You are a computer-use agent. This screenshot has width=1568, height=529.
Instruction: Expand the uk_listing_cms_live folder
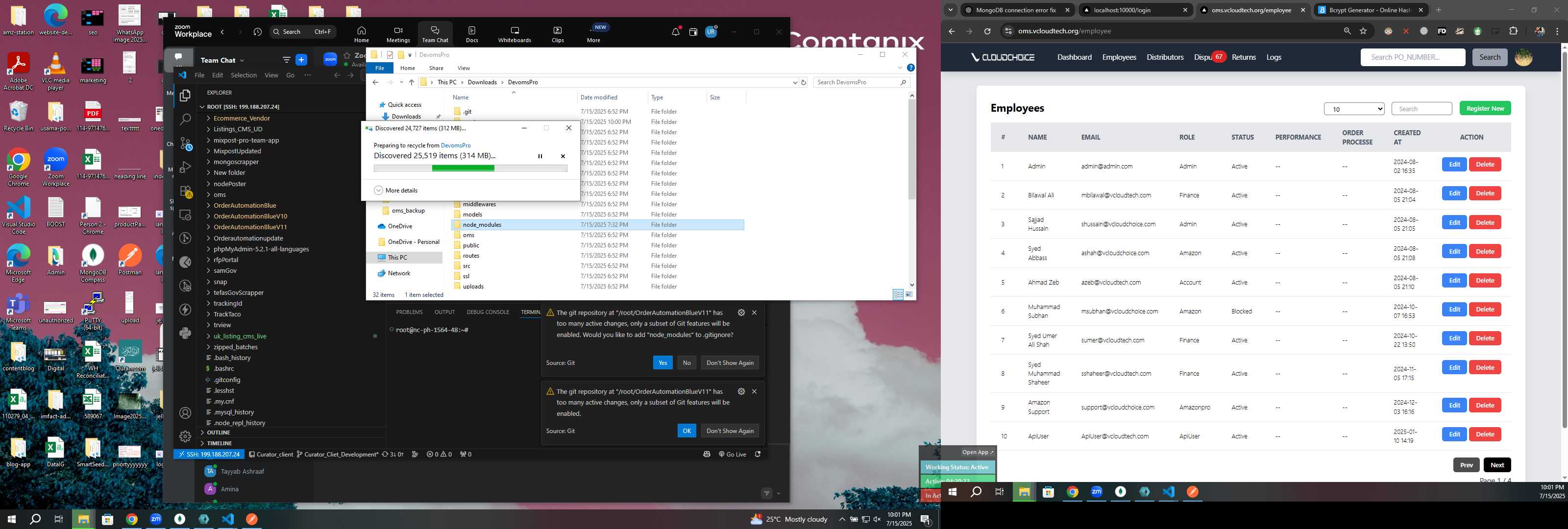pos(240,336)
